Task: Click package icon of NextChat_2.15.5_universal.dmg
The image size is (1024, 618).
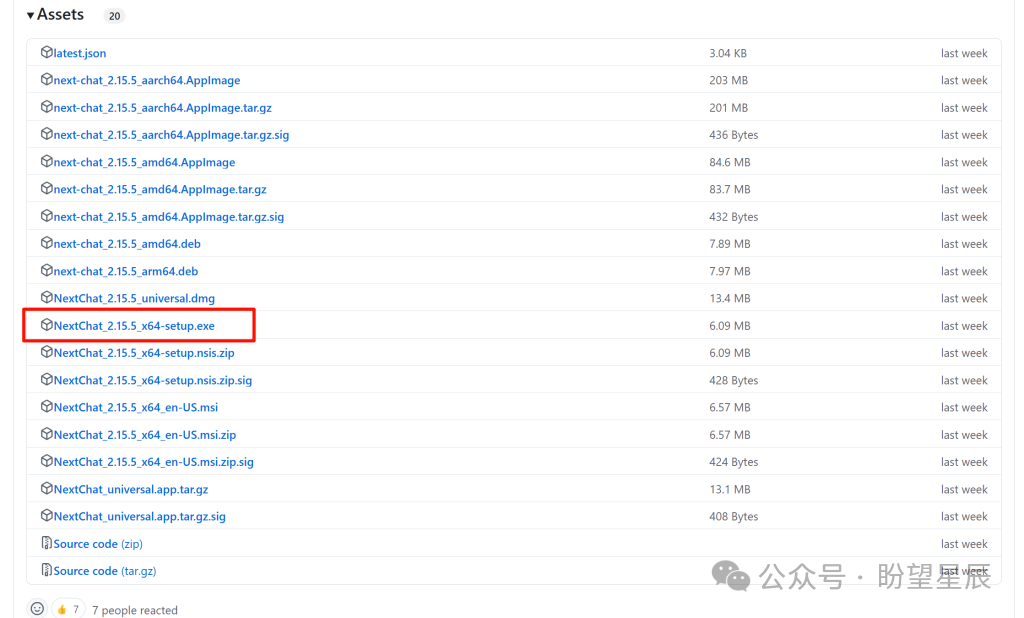Action: tap(46, 297)
